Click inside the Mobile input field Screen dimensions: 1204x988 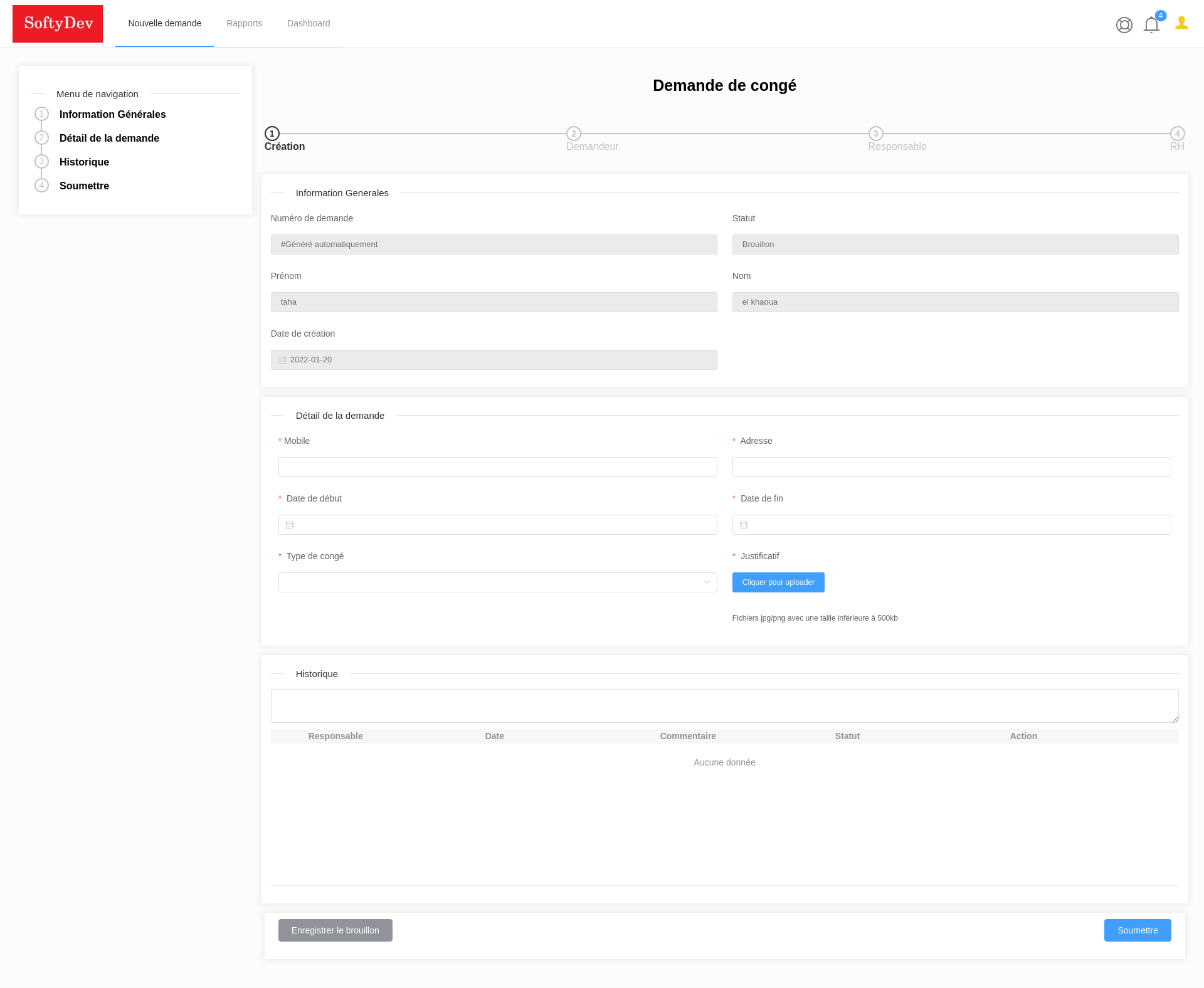[x=497, y=467]
